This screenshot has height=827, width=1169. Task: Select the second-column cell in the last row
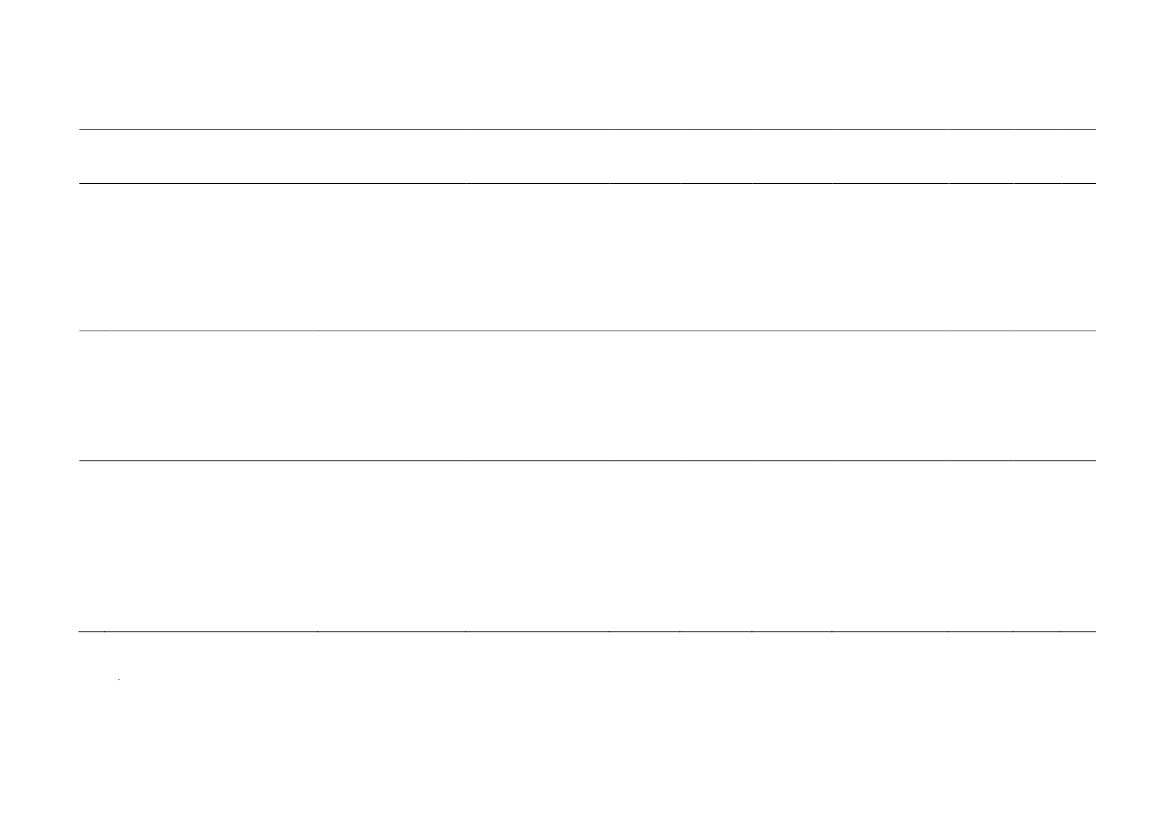211,546
